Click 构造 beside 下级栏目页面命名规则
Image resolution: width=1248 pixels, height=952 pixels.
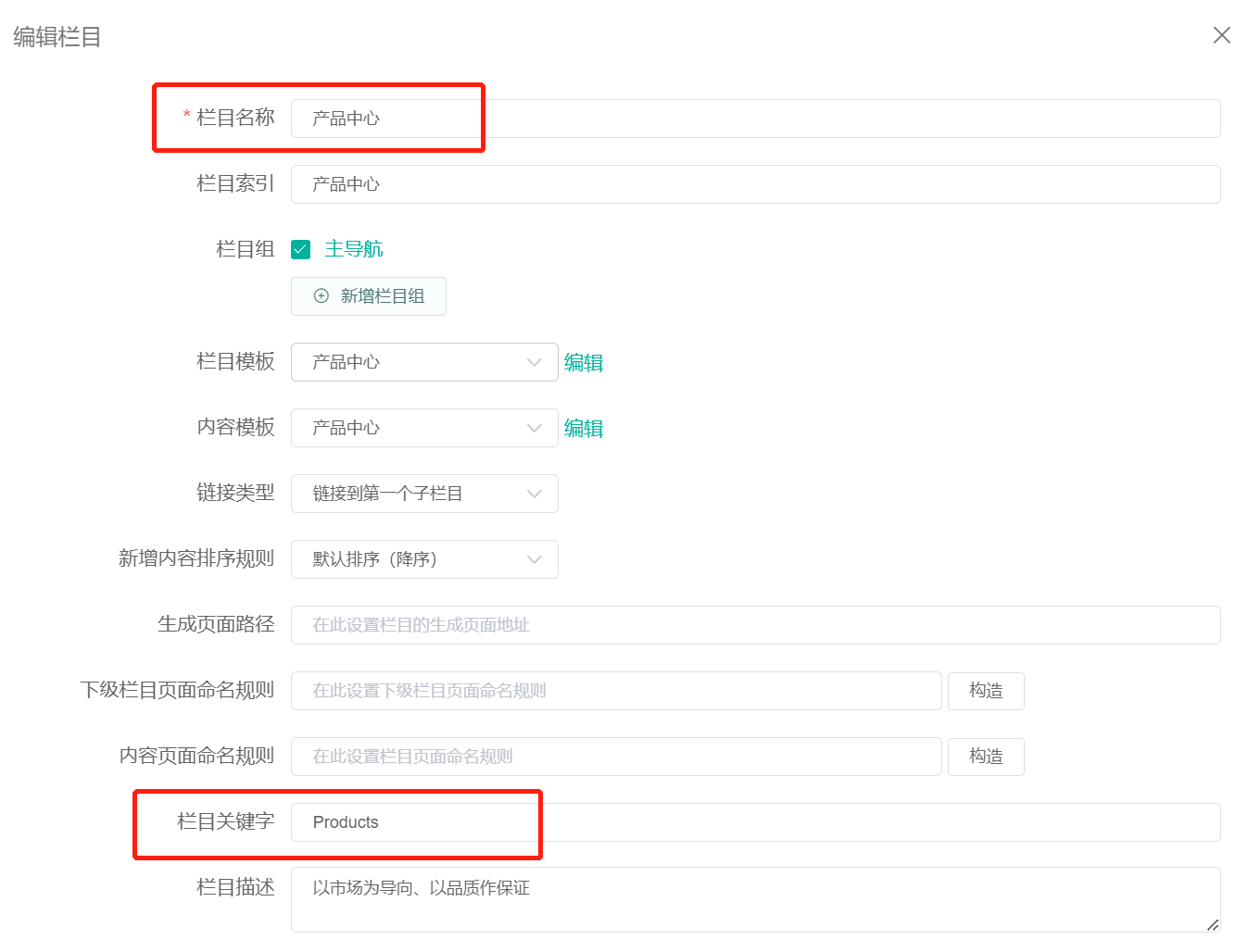[985, 690]
